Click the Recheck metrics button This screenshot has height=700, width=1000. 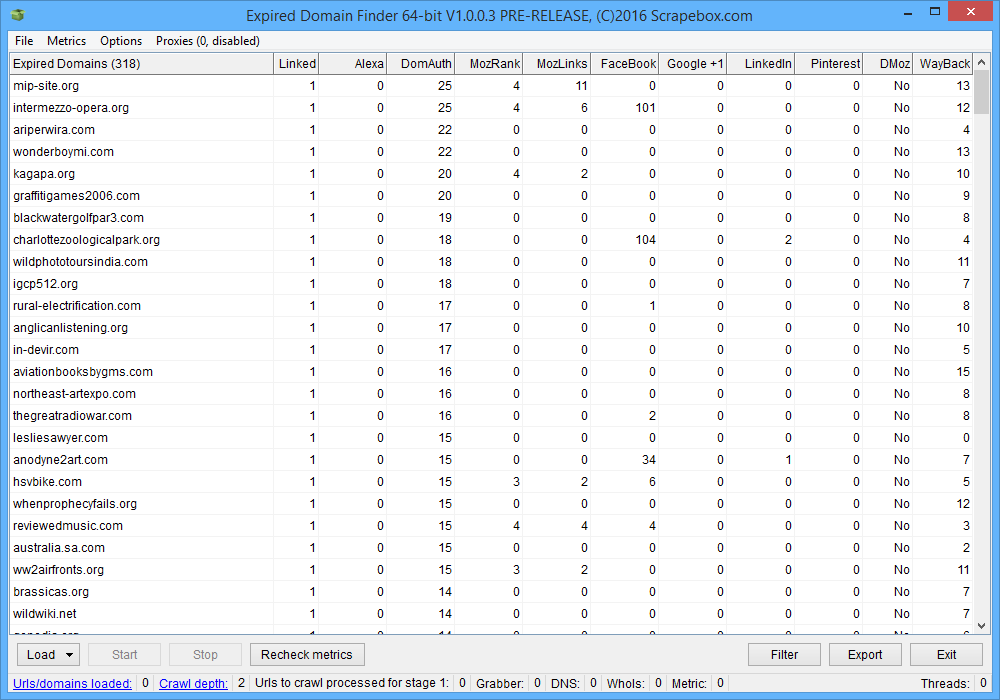coord(307,655)
